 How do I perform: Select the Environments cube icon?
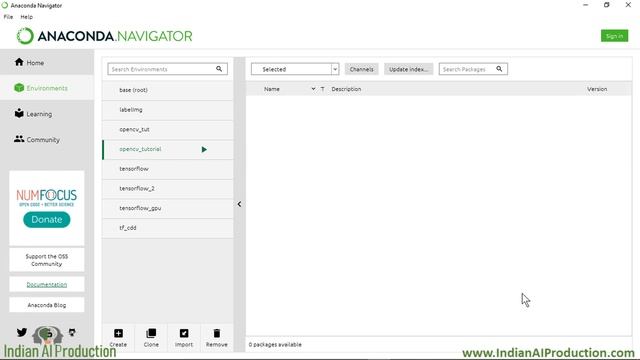pos(19,88)
